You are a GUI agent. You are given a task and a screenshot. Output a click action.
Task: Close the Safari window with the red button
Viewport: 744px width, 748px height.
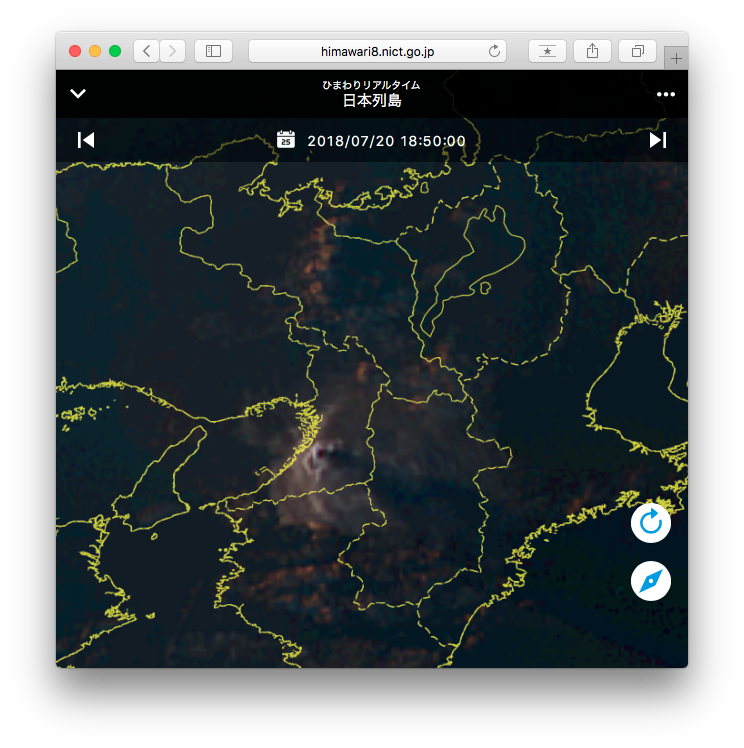75,51
